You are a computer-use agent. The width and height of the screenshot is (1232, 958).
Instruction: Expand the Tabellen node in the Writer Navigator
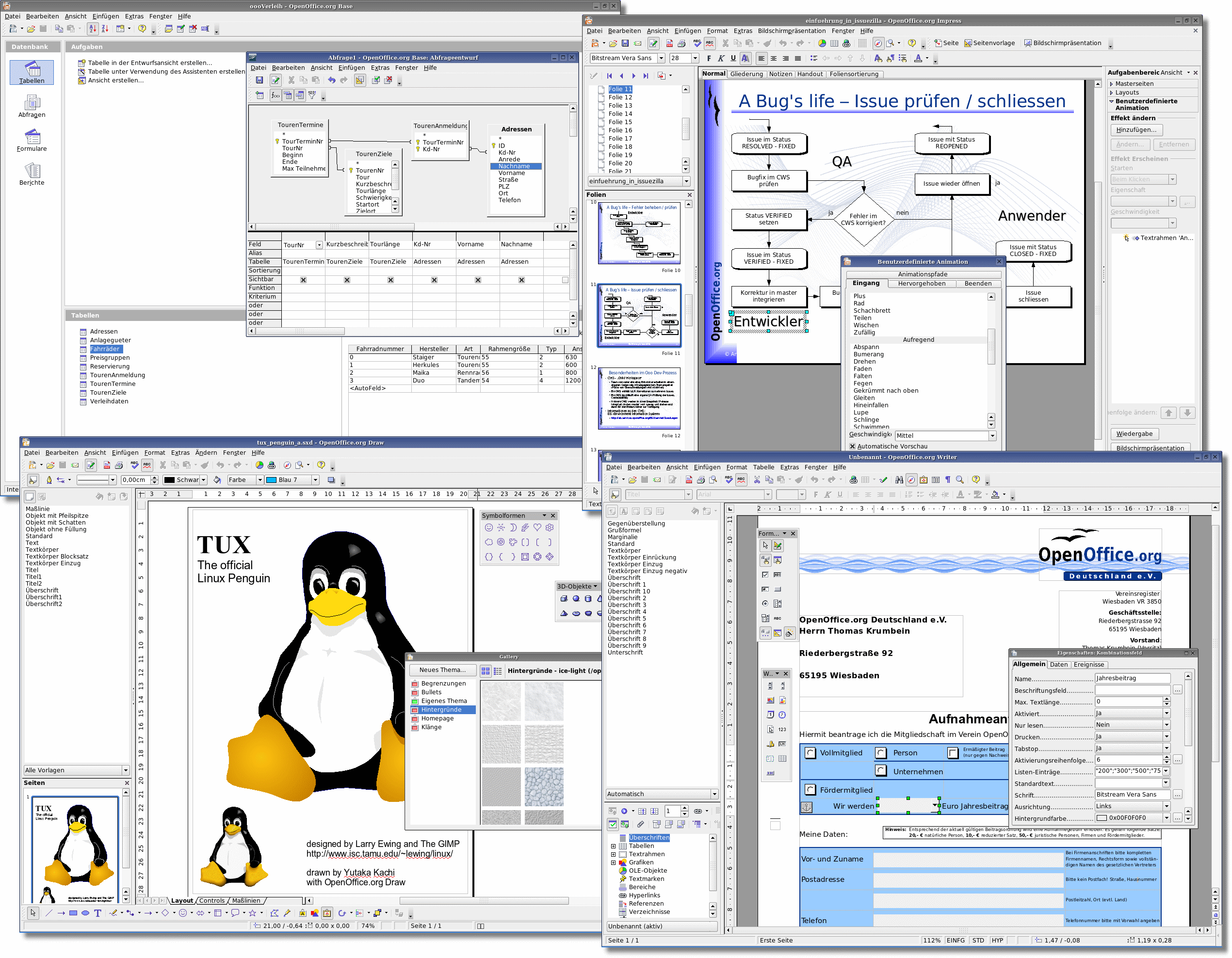coord(613,846)
